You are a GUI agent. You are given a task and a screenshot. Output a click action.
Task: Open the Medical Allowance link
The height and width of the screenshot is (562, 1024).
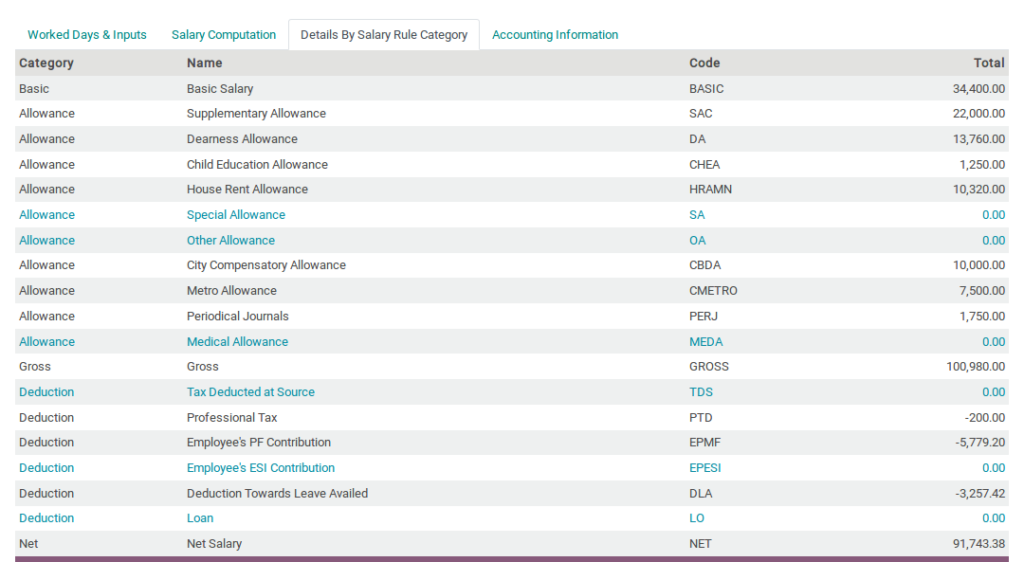(x=237, y=341)
